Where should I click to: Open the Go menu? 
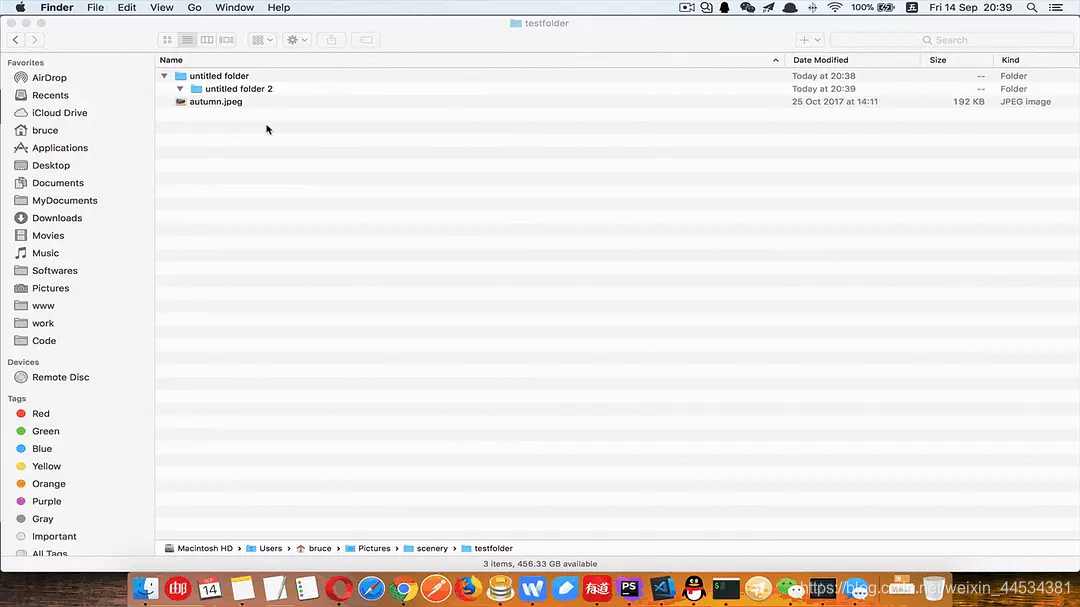[x=194, y=8]
